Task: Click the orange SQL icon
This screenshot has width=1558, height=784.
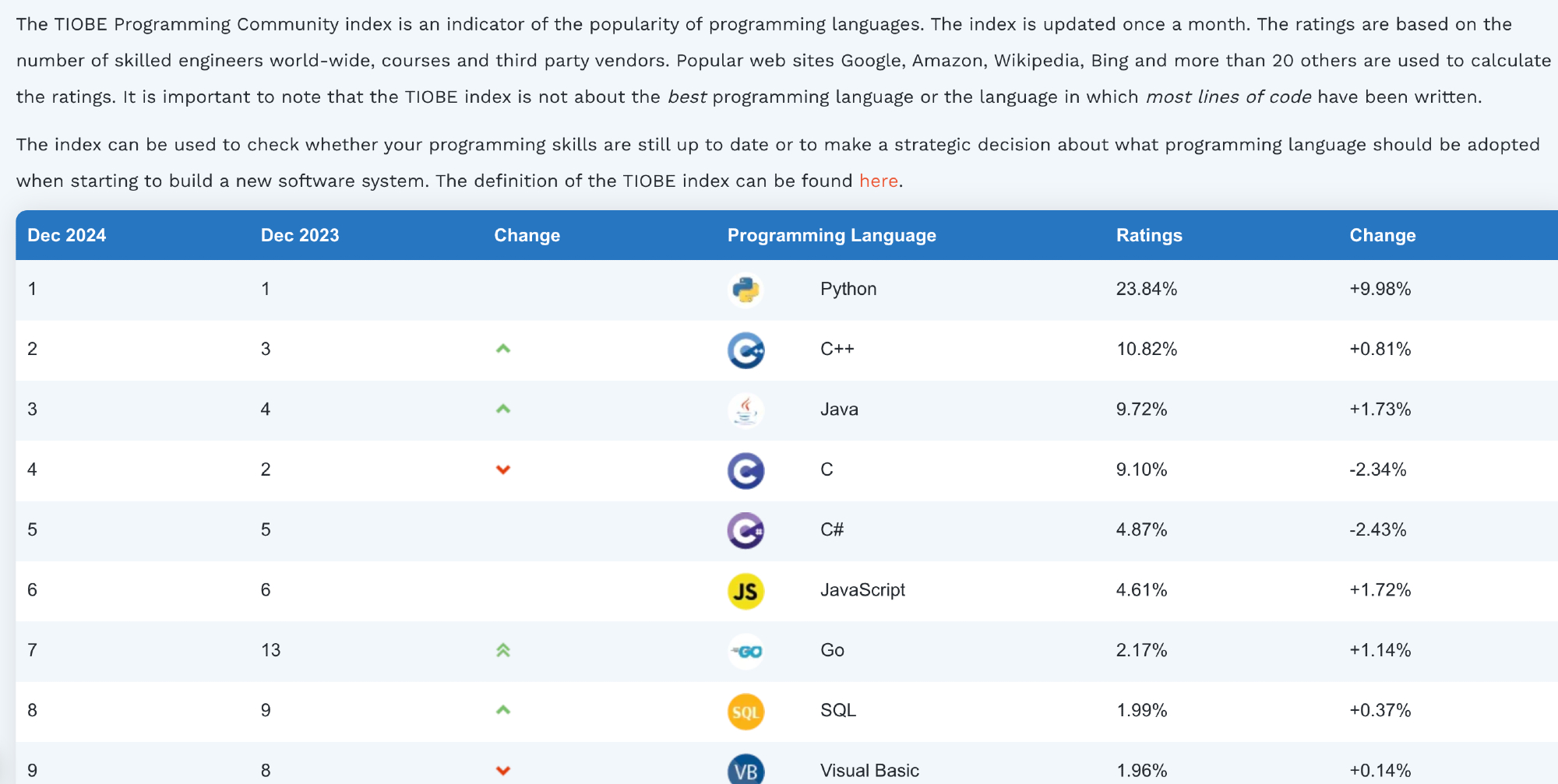Action: click(x=746, y=712)
